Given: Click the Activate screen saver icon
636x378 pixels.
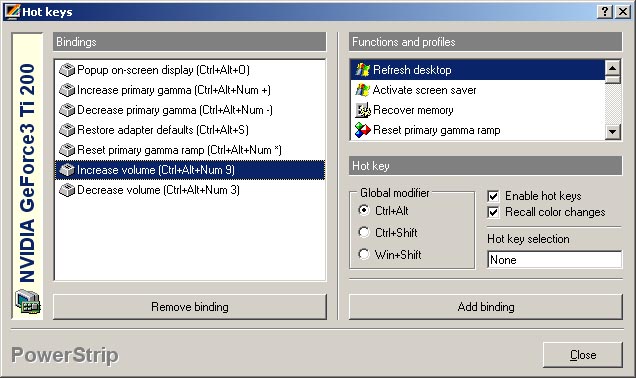Looking at the screenshot, I should (362, 90).
